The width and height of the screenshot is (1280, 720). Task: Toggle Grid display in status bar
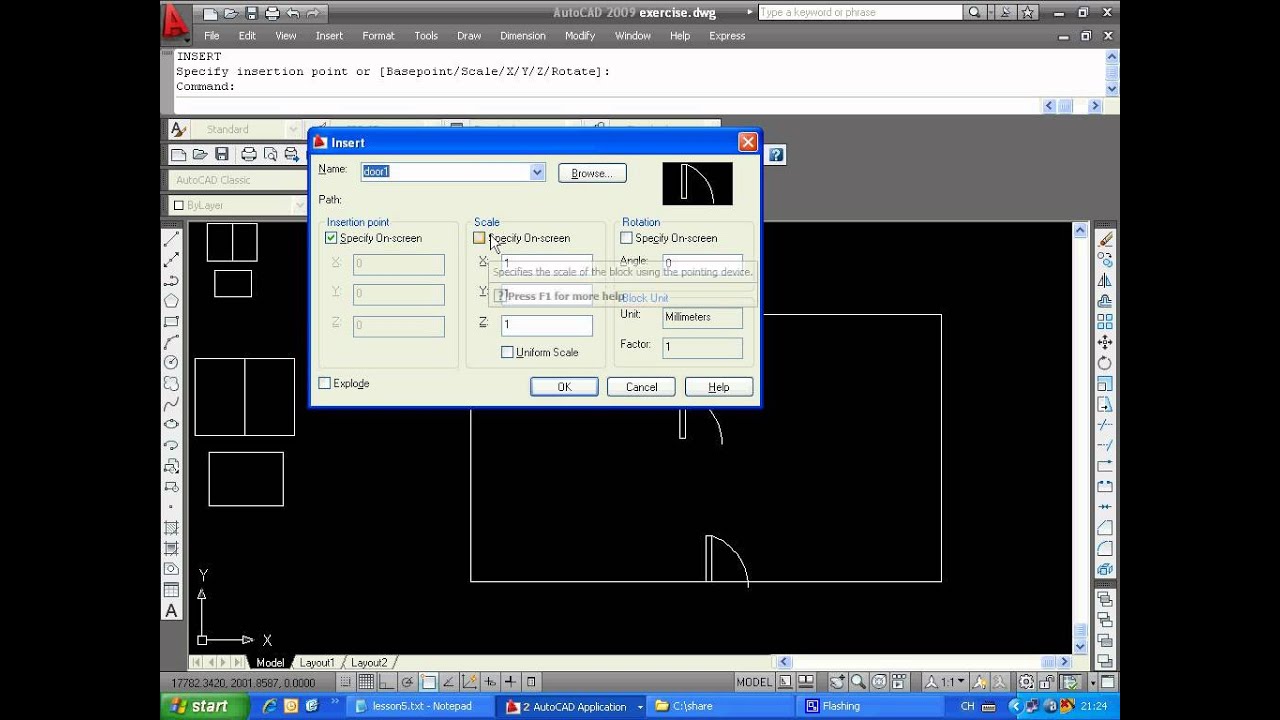click(366, 682)
